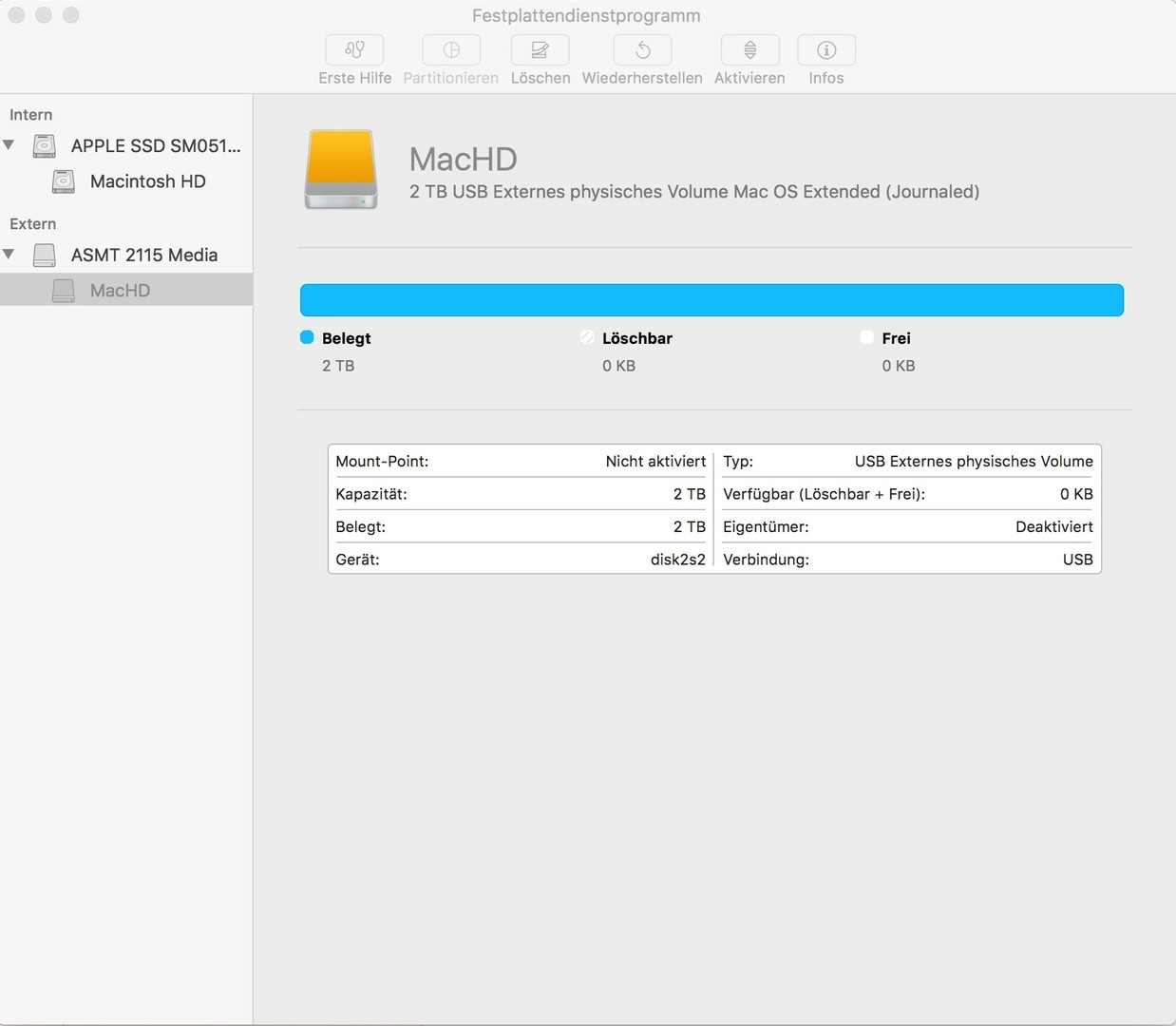The image size is (1176, 1026).
Task: Click the Erste Hilfe stethoscope icon
Action: pos(354,50)
